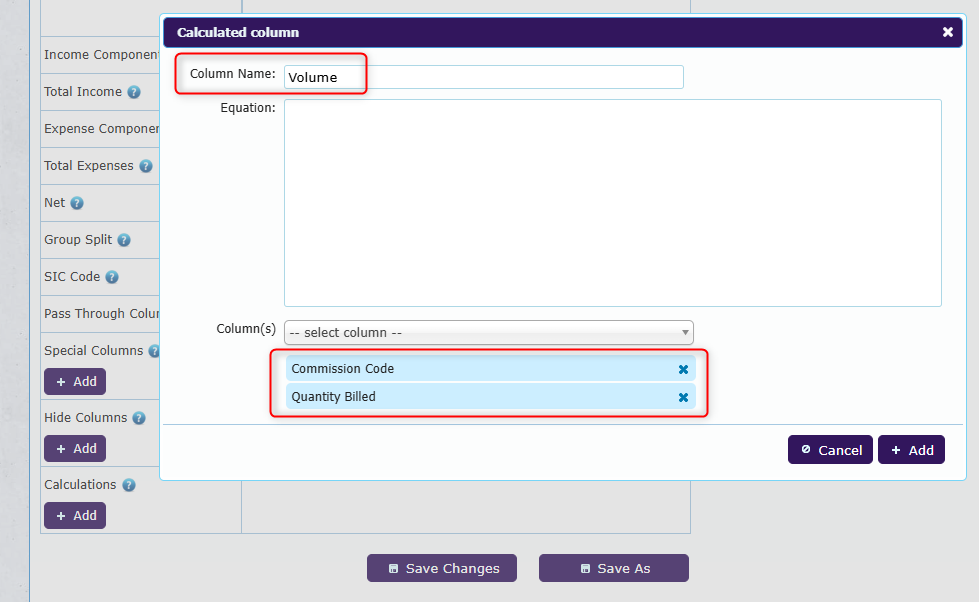The width and height of the screenshot is (979, 602).
Task: Add the calculated column via dialog Add button
Action: coord(911,450)
